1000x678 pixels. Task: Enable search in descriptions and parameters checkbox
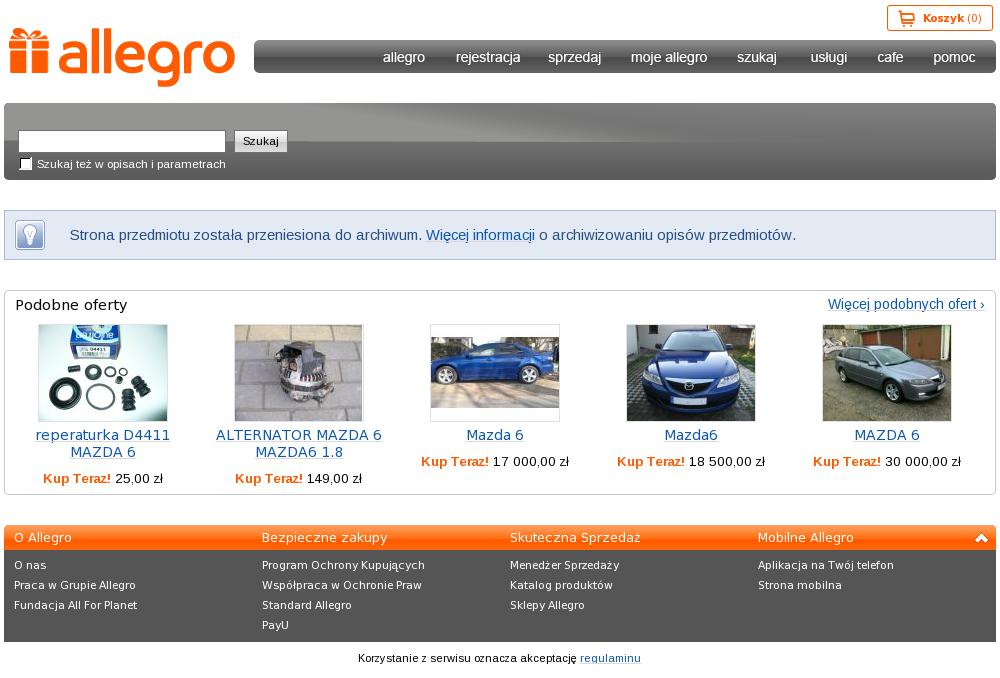(x=26, y=164)
